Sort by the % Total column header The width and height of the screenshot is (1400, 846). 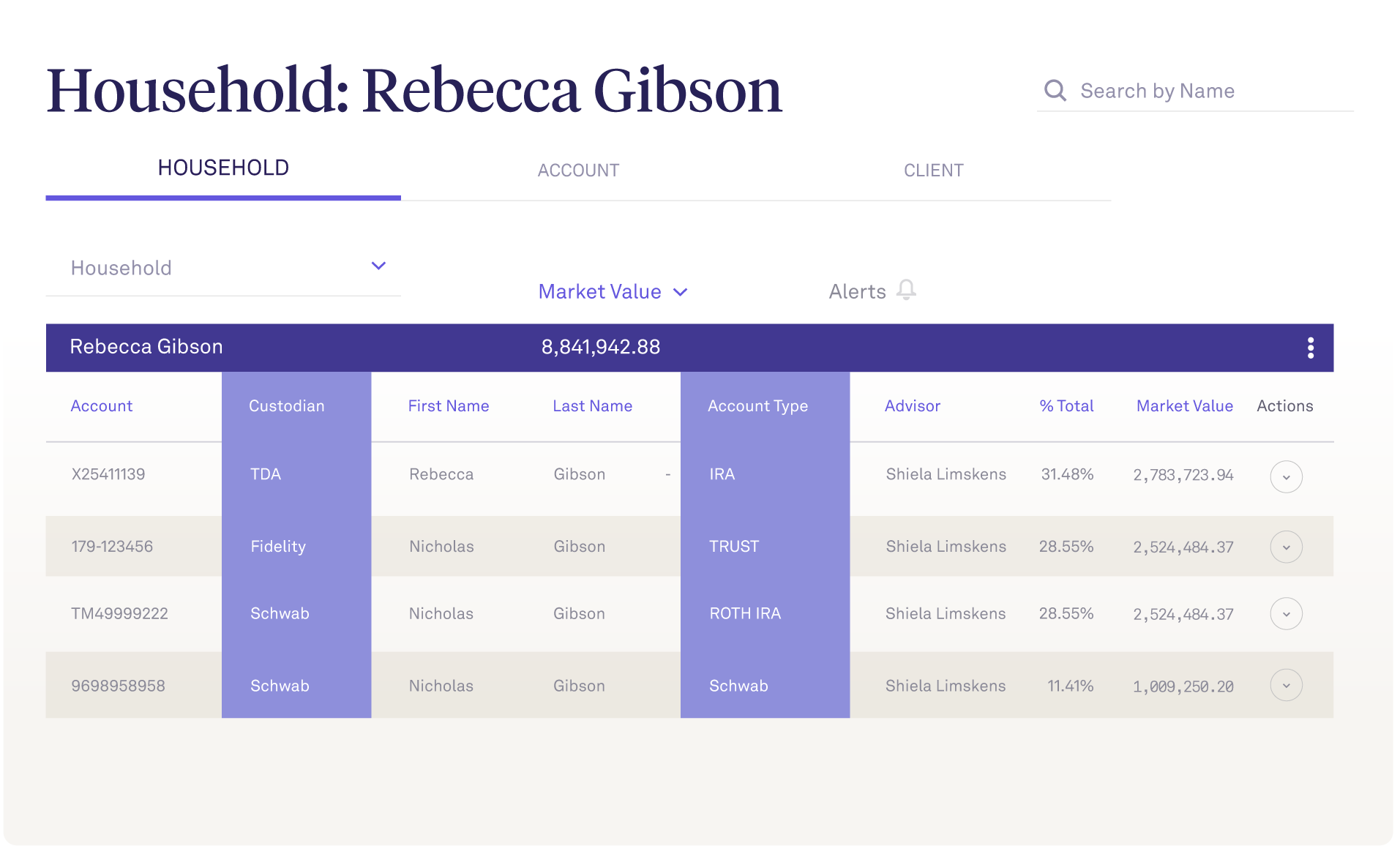pyautogui.click(x=1066, y=406)
